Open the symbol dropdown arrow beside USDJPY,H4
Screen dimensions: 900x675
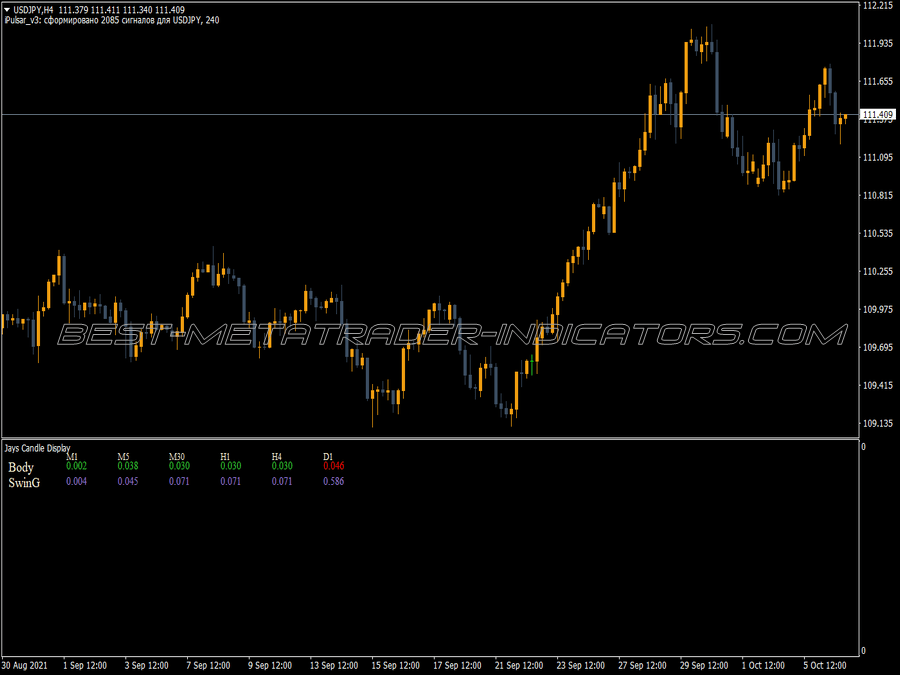7,7
